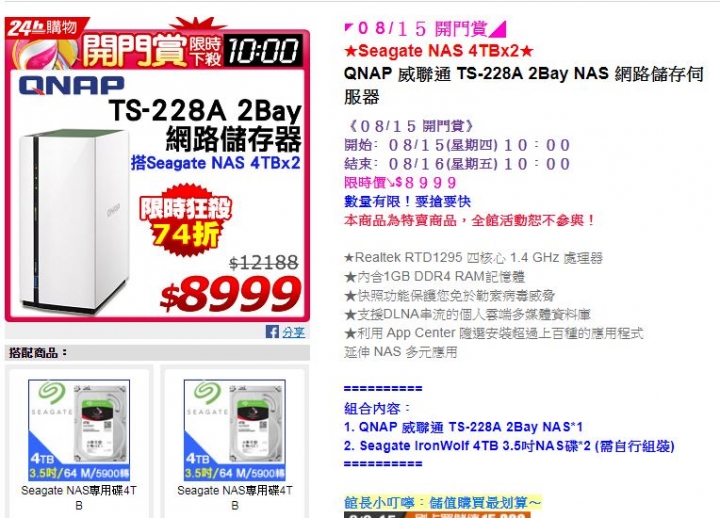
Task: Open second Seagate NAS專用碟4TB product caption
Action: click(x=235, y=498)
